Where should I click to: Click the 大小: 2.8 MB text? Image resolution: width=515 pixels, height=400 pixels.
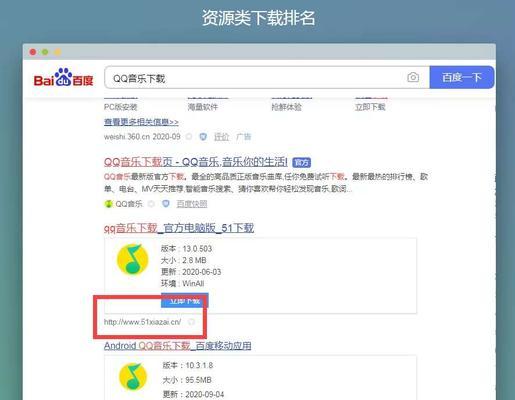pyautogui.click(x=184, y=260)
